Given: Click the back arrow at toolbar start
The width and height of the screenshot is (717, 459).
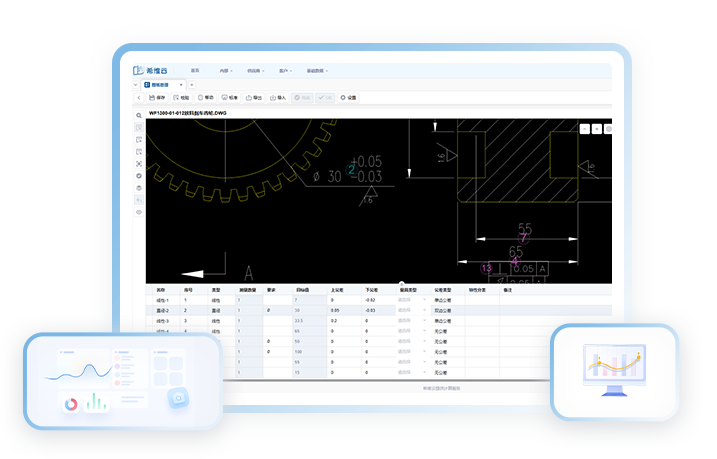Looking at the screenshot, I should click(138, 98).
